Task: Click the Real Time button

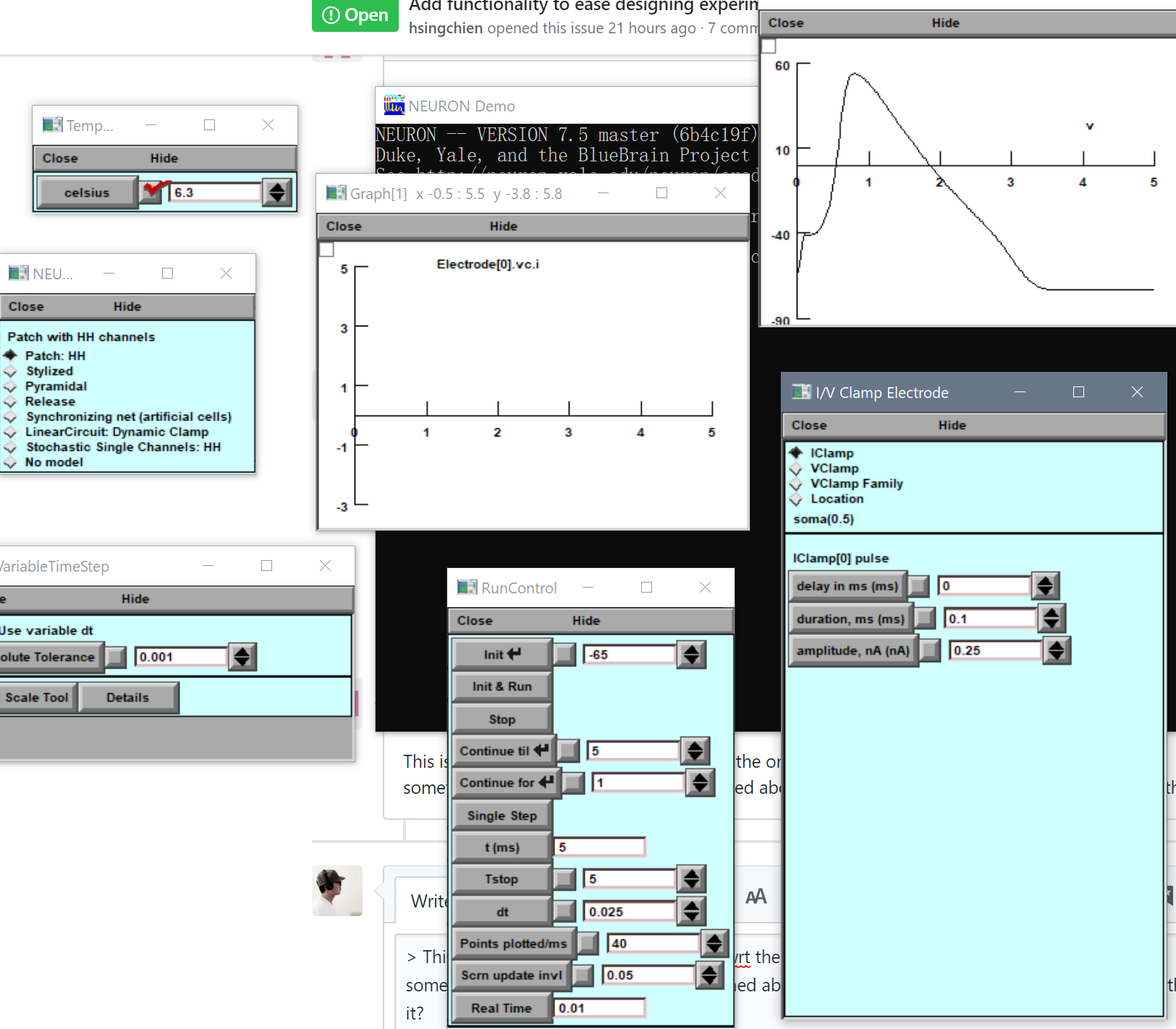Action: (502, 1008)
